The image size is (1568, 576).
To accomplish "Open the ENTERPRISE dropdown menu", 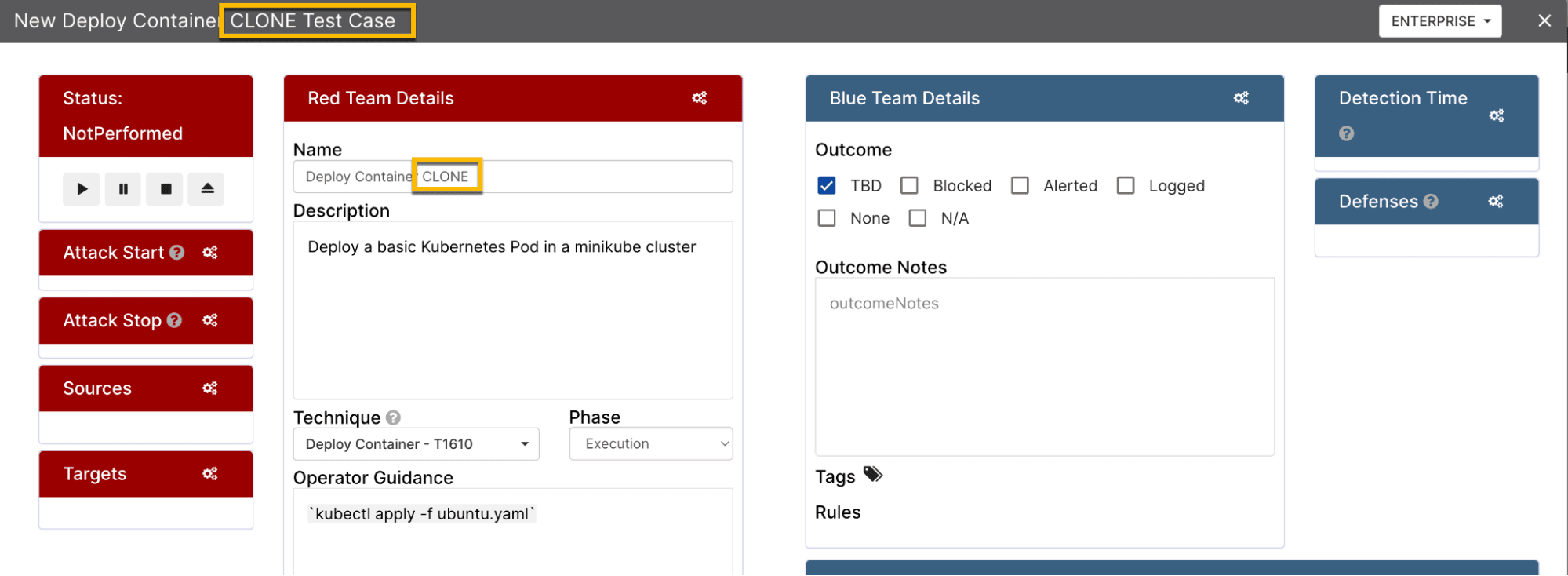I will pos(1439,21).
